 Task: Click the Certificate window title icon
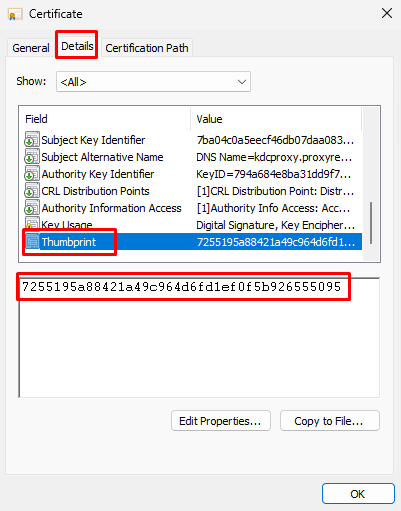pyautogui.click(x=15, y=14)
